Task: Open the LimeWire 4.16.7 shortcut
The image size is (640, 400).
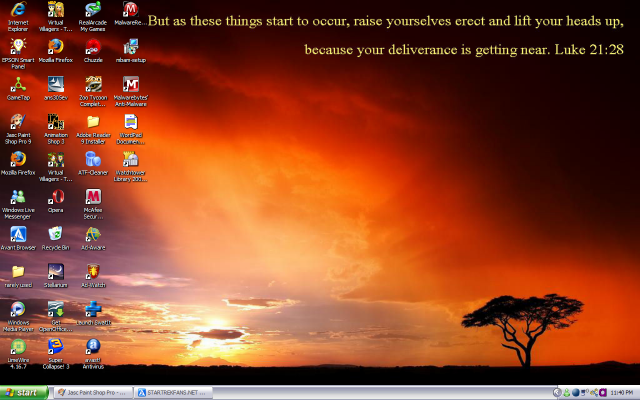Action: 17,346
